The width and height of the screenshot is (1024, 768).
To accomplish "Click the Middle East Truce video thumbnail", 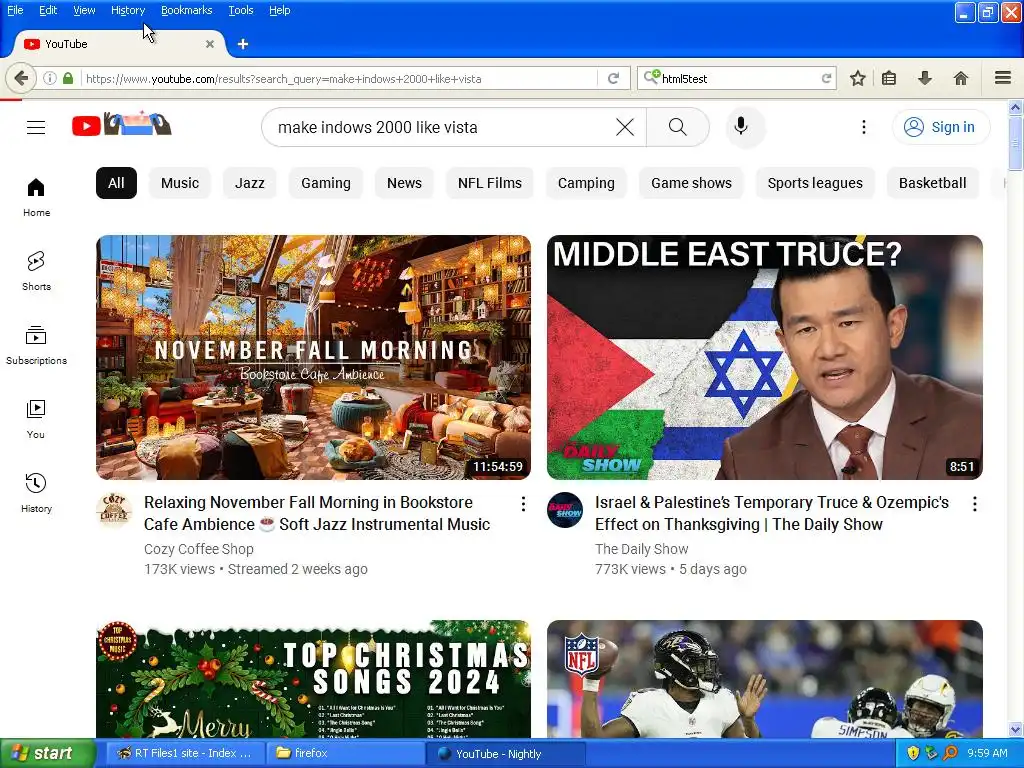I will [765, 357].
